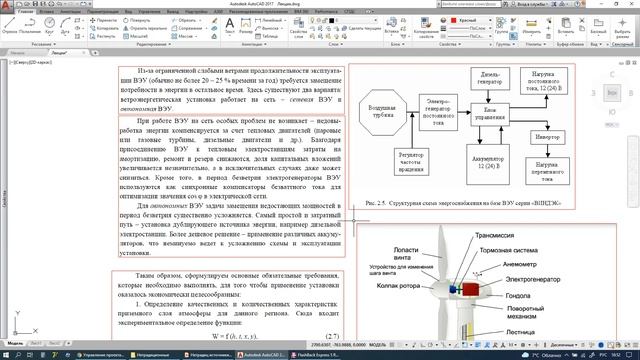Click the Table (Таблица) tool
Screen dimensions: 640x360
point(267,36)
